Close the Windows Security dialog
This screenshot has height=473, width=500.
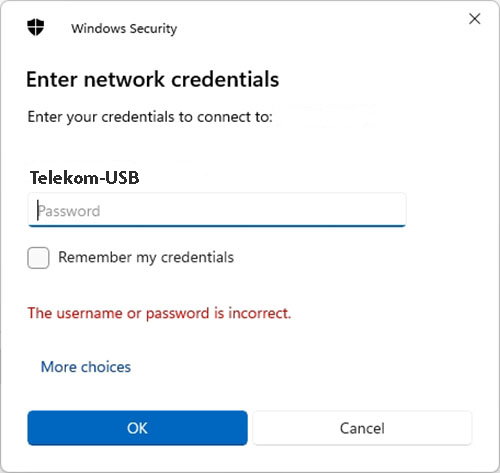(x=475, y=19)
